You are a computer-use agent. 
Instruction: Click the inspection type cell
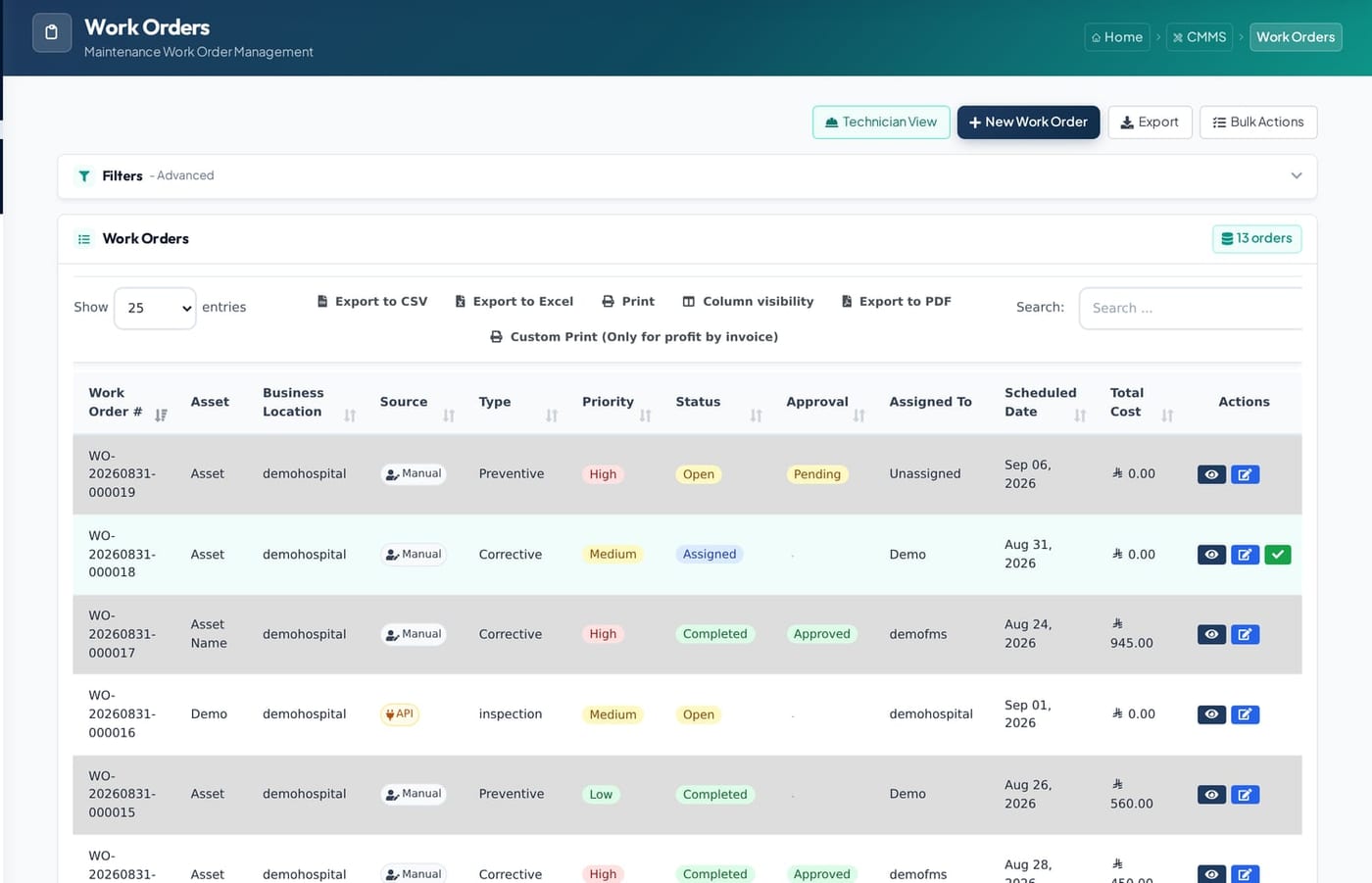[511, 714]
